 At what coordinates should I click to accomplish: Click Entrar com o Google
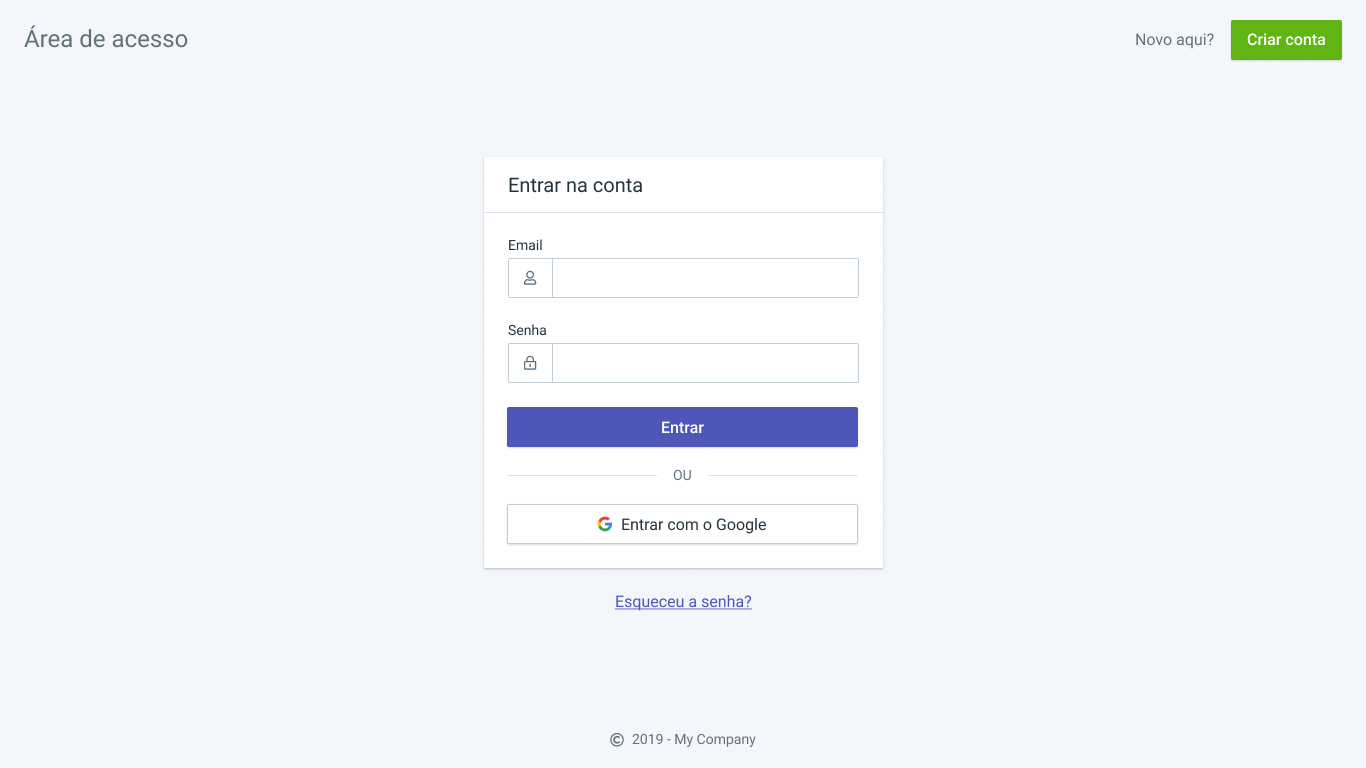(682, 523)
